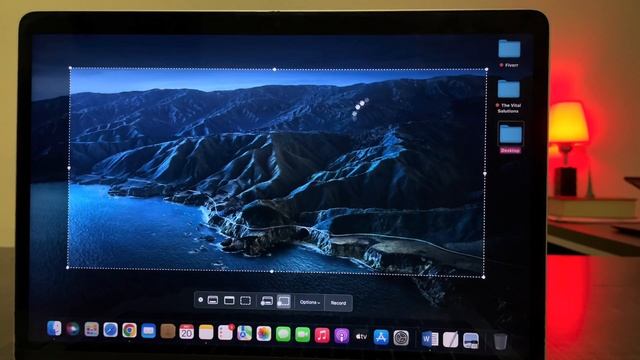The image size is (640, 360).
Task: Open the Options dropdown in screenshot toolbar
Action: 309,302
